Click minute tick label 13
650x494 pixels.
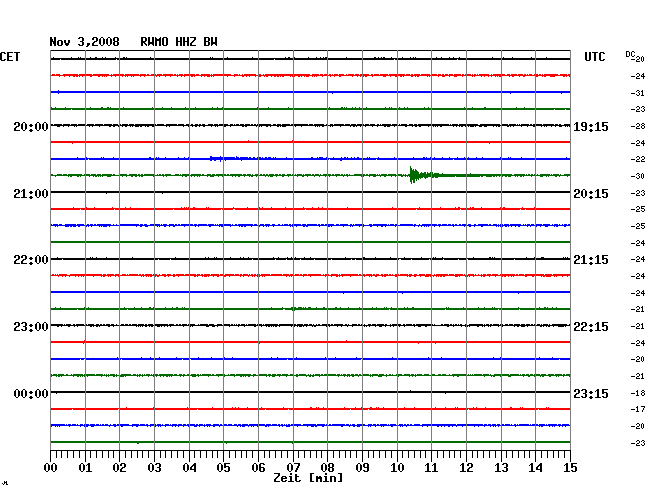pos(501,467)
